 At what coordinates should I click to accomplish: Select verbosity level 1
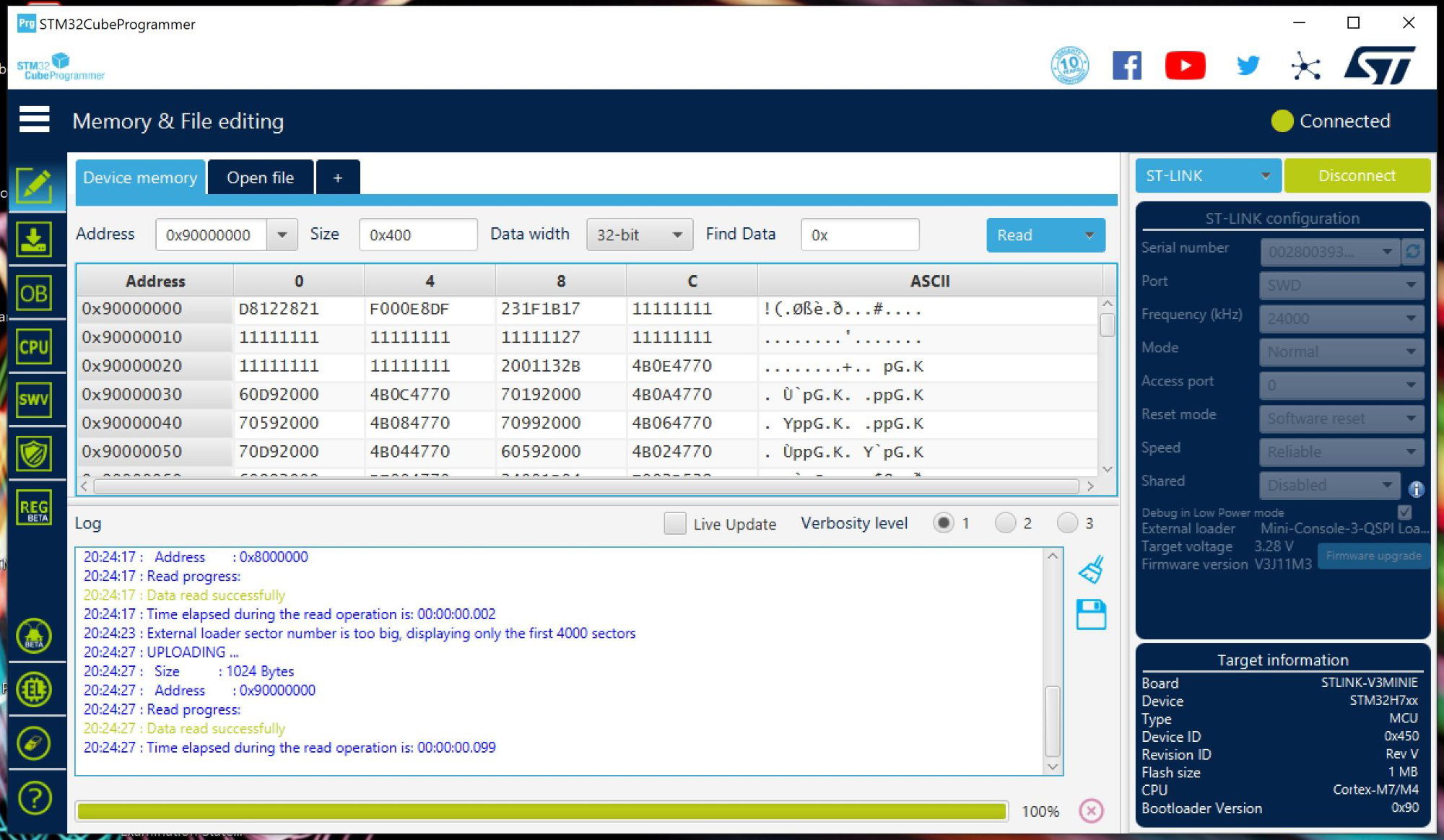click(x=943, y=522)
